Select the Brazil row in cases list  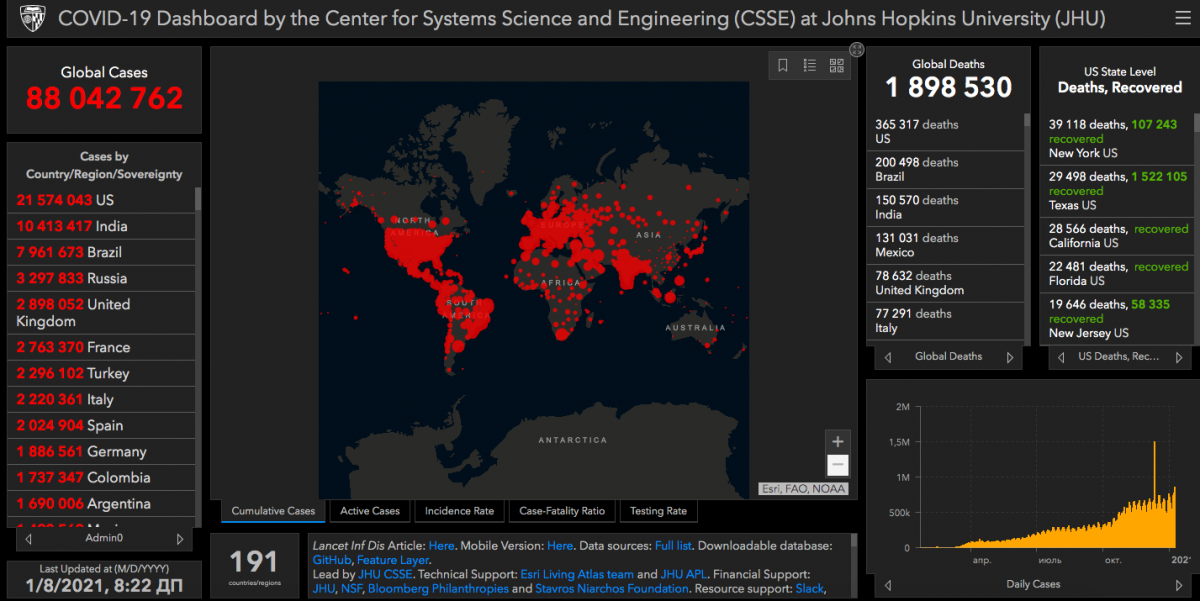(101, 252)
